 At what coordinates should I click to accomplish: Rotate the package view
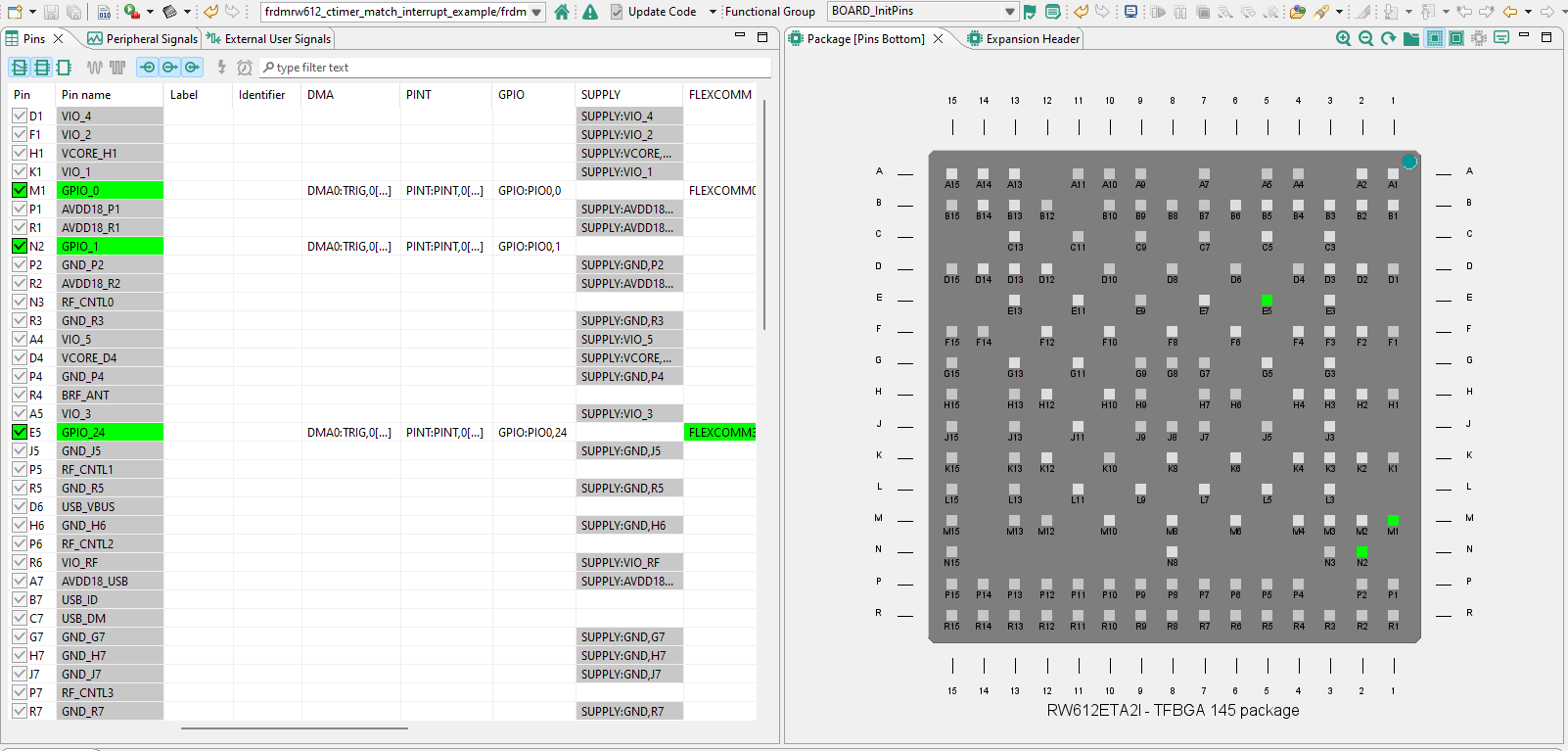click(1388, 38)
